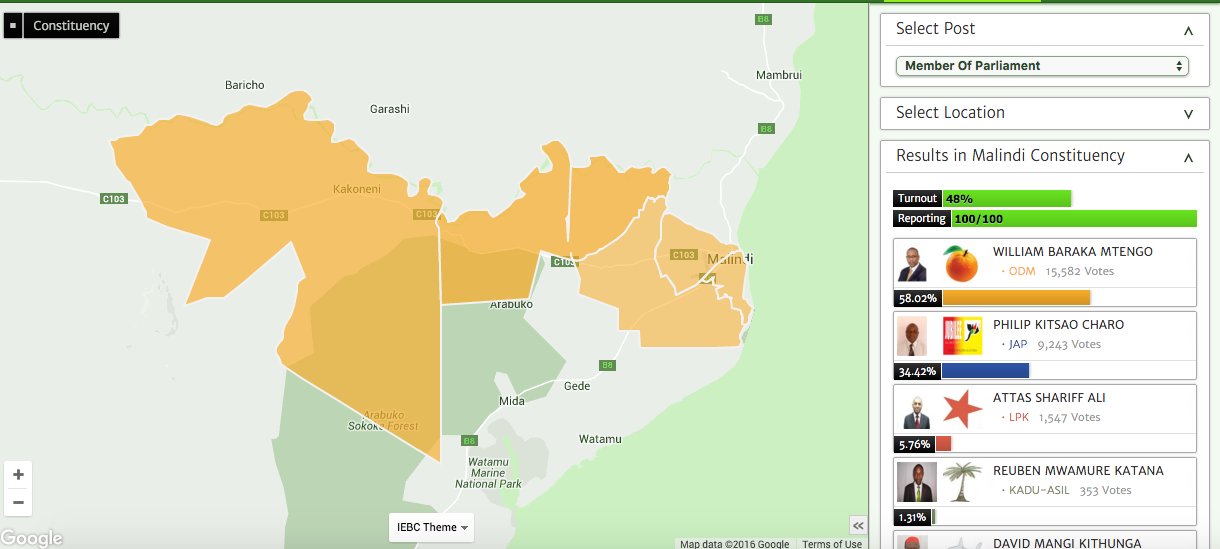Click the blue 34.42% vote share bar
This screenshot has width=1220, height=549.
tap(985, 371)
